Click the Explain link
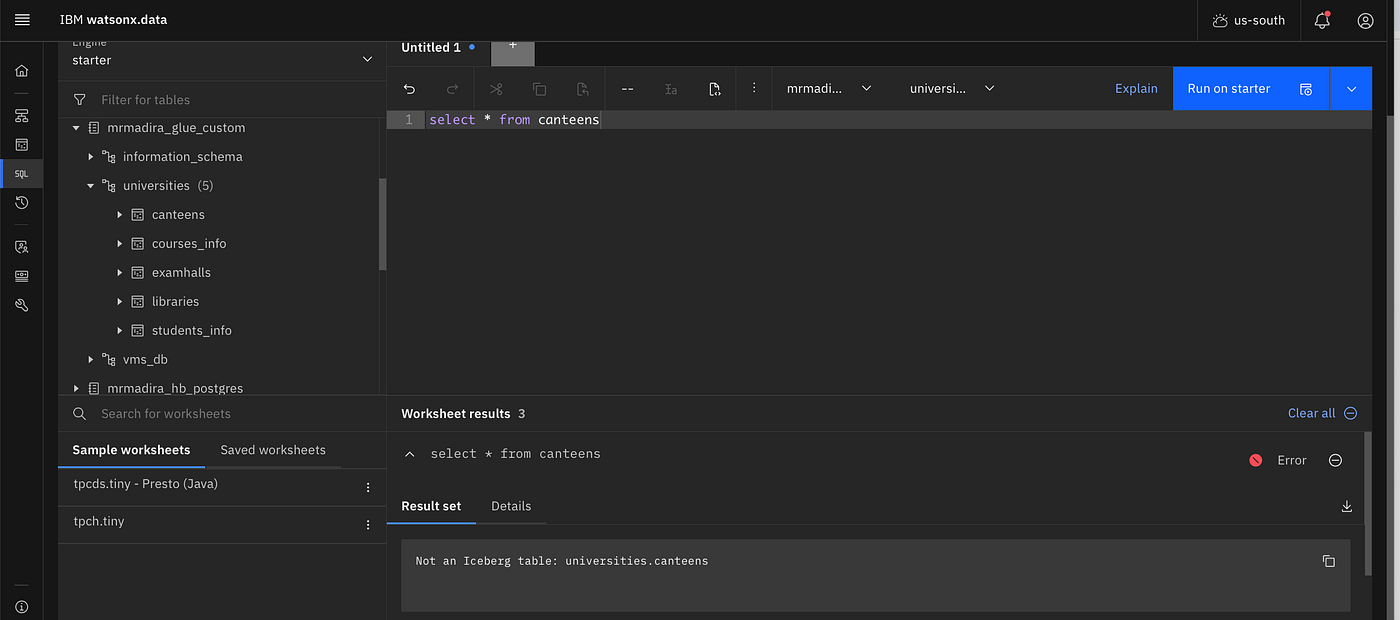1400x620 pixels. (x=1136, y=89)
